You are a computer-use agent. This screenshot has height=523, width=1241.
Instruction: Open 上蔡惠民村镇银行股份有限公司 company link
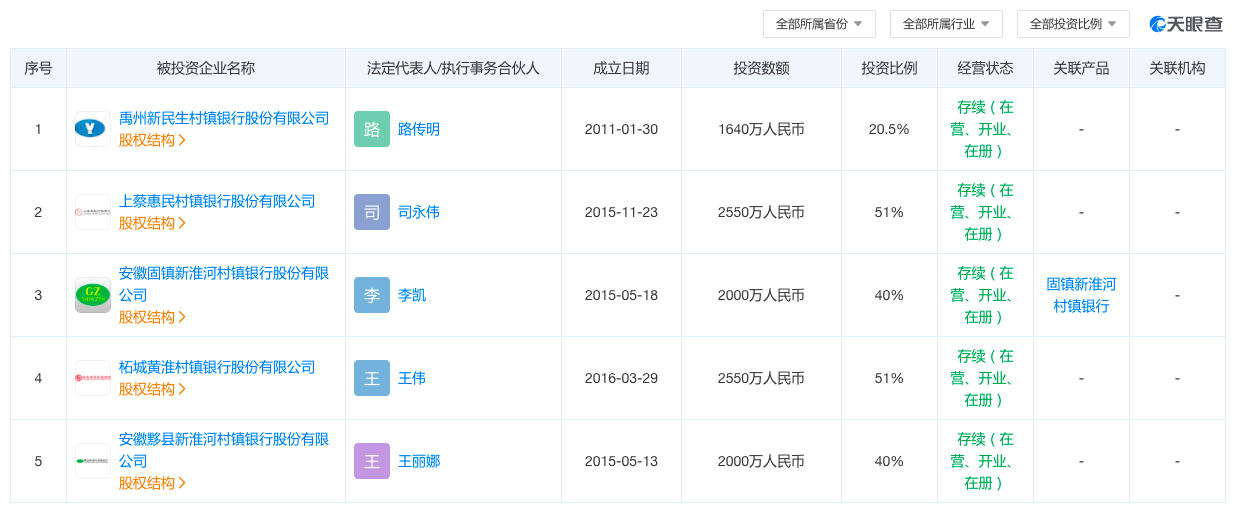(217, 201)
